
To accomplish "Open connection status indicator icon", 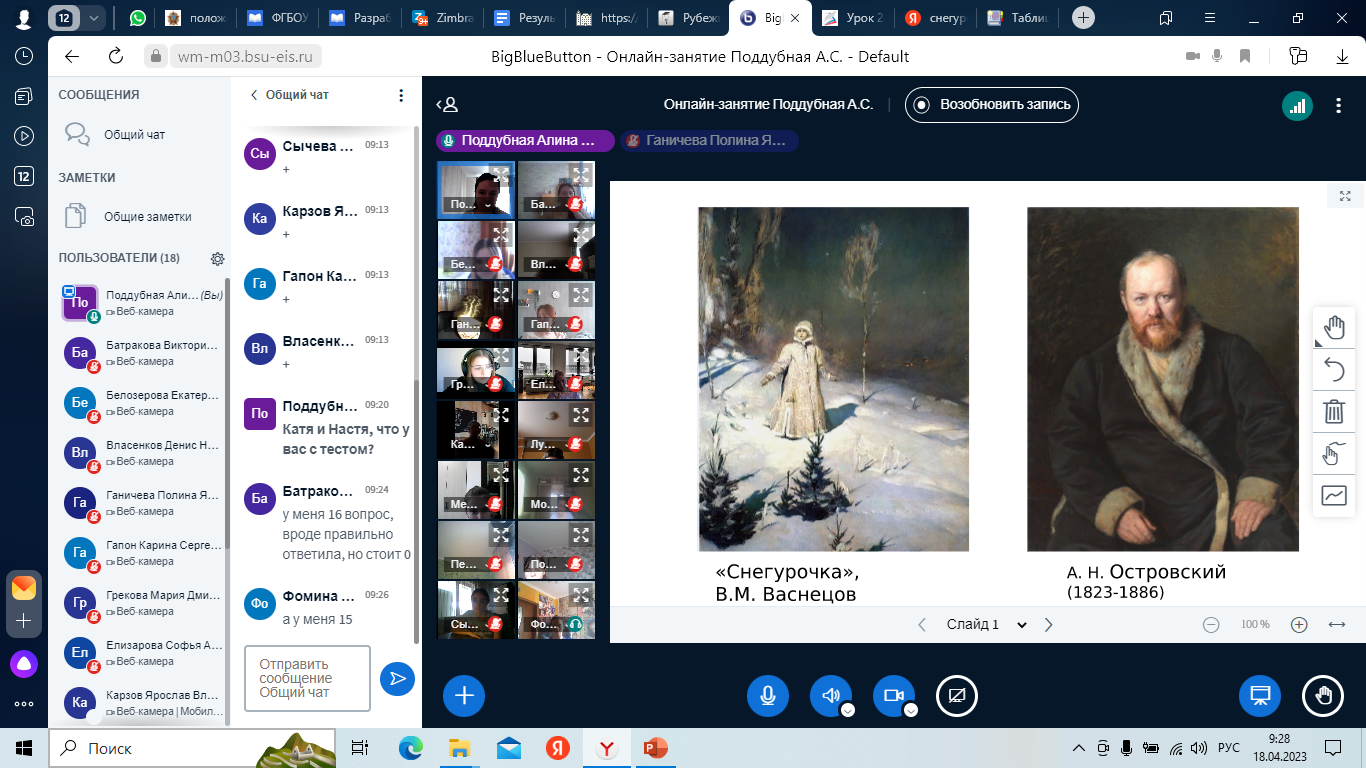I will [1298, 105].
